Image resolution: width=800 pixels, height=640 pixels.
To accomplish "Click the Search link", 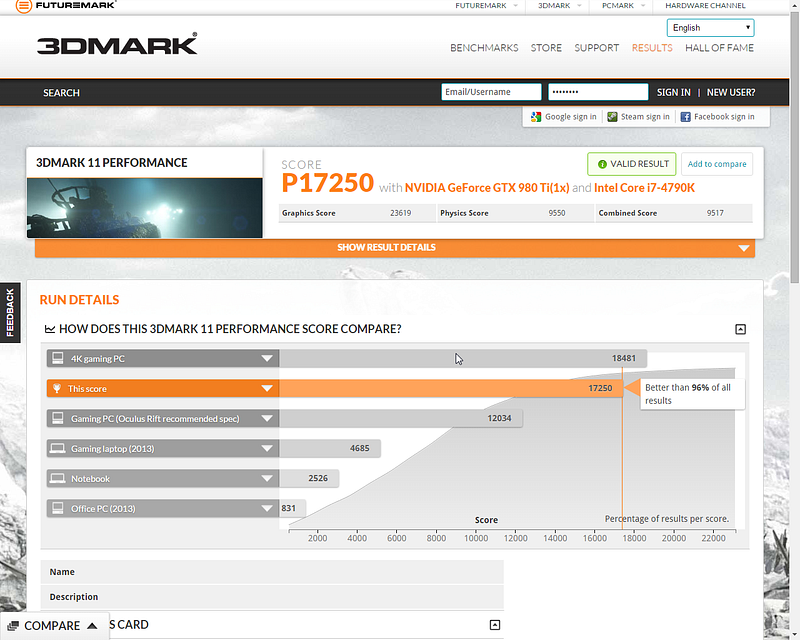I will [x=61, y=93].
